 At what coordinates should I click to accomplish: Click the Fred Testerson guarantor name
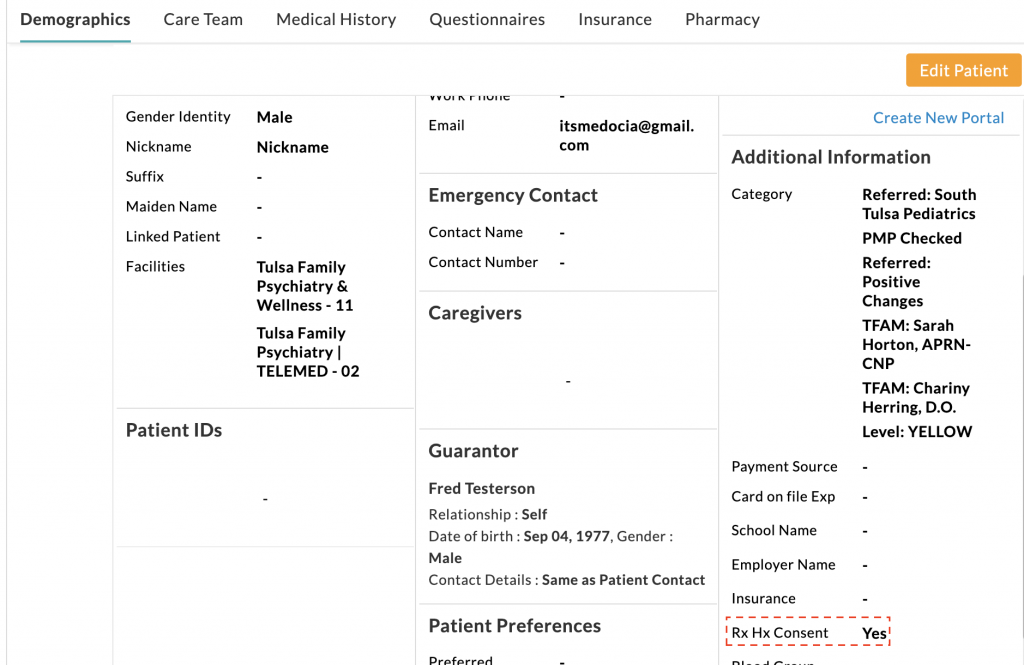click(x=481, y=488)
